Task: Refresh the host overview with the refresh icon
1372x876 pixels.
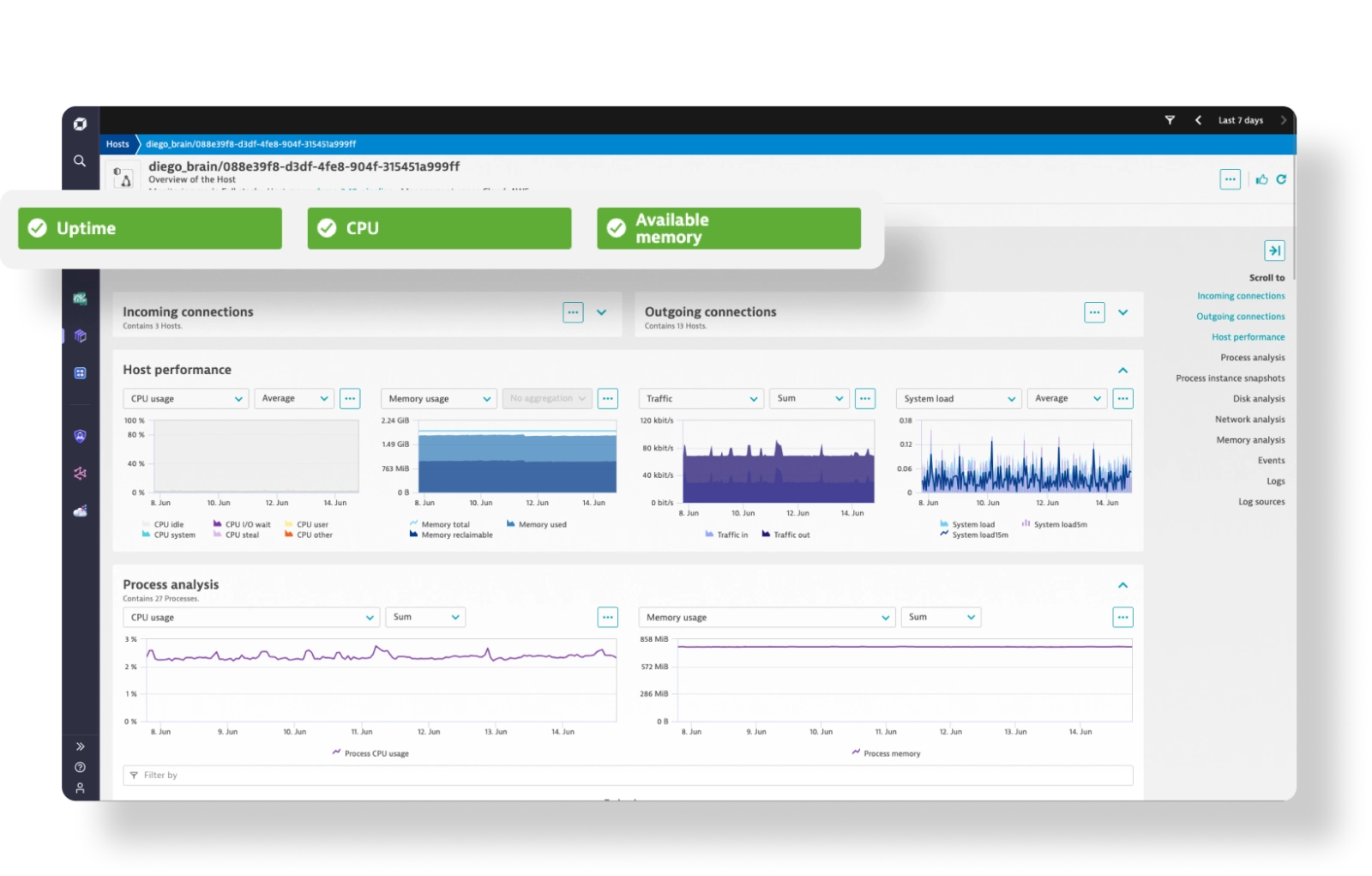Action: [x=1281, y=179]
